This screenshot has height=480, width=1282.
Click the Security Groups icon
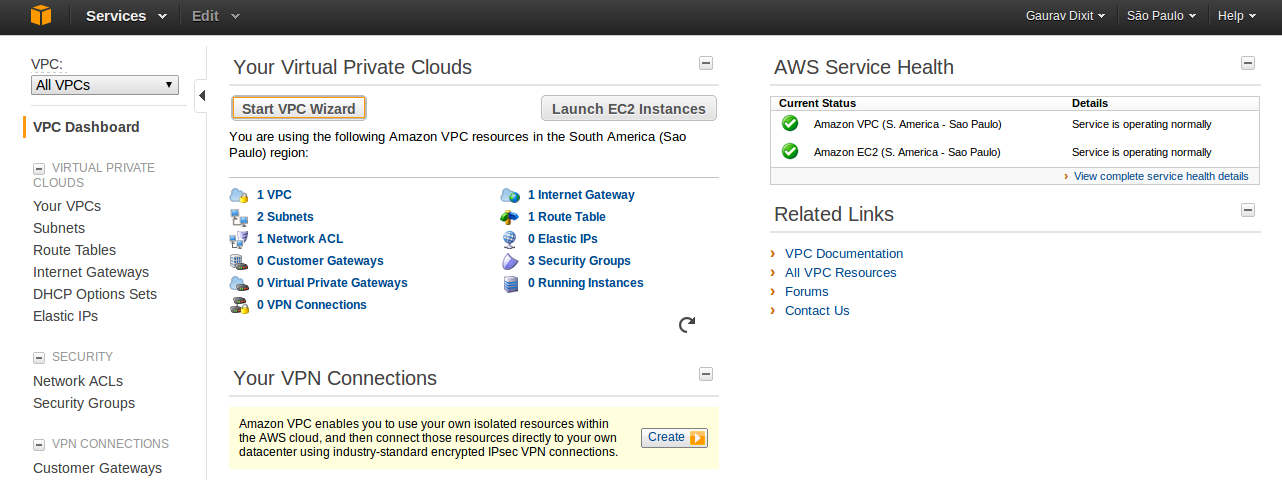click(510, 261)
